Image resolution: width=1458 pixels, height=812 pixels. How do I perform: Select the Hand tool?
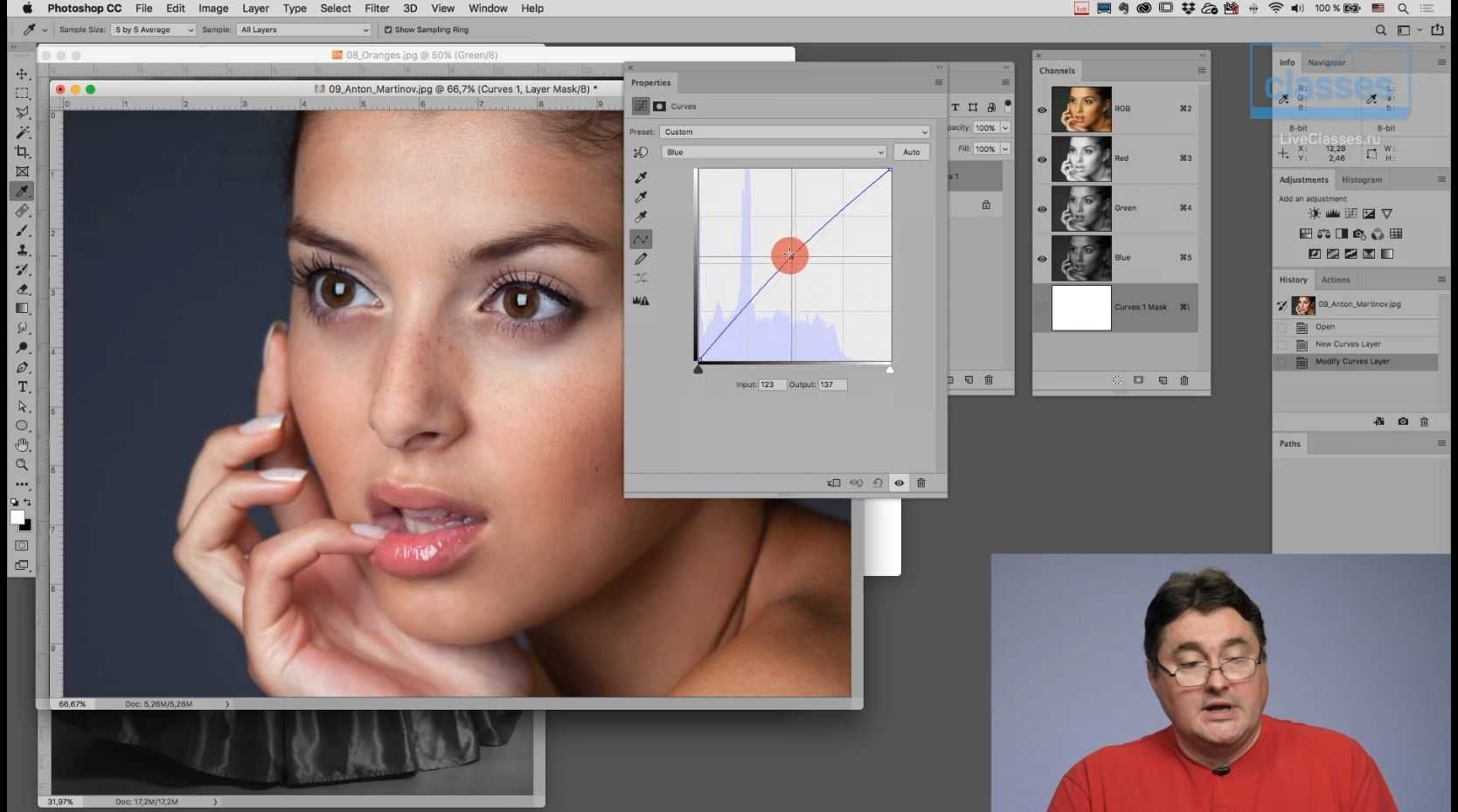tap(23, 446)
